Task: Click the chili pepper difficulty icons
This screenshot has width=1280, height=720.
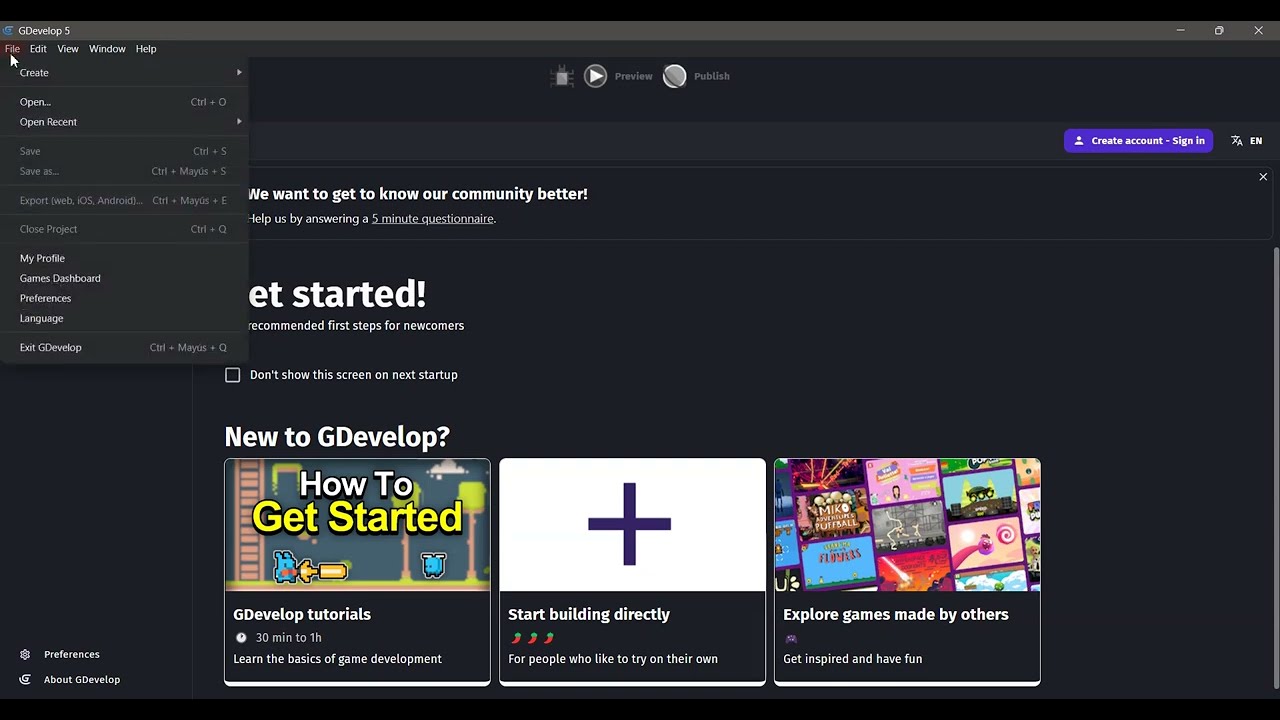Action: coord(532,638)
